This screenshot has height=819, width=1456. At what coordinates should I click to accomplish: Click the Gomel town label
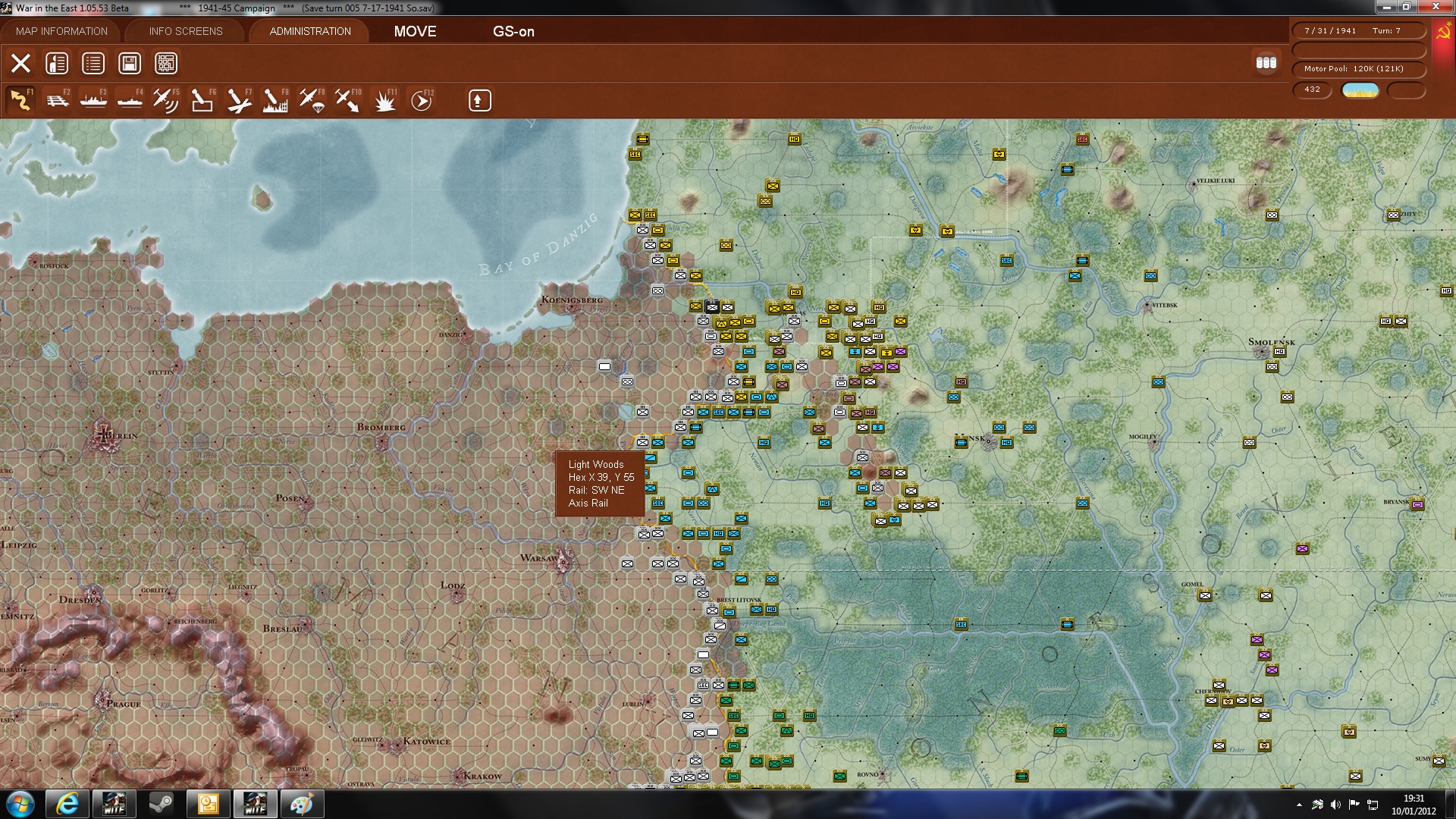(x=1192, y=585)
